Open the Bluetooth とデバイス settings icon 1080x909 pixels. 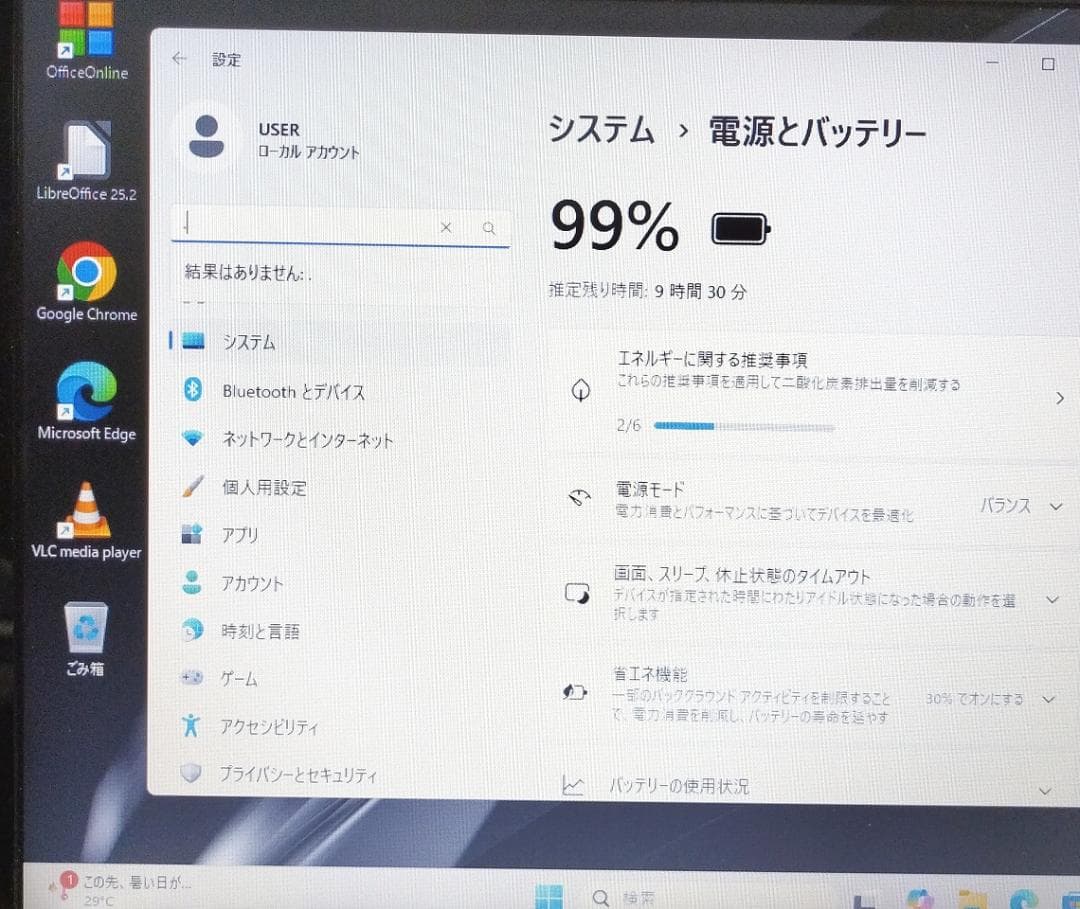point(192,391)
